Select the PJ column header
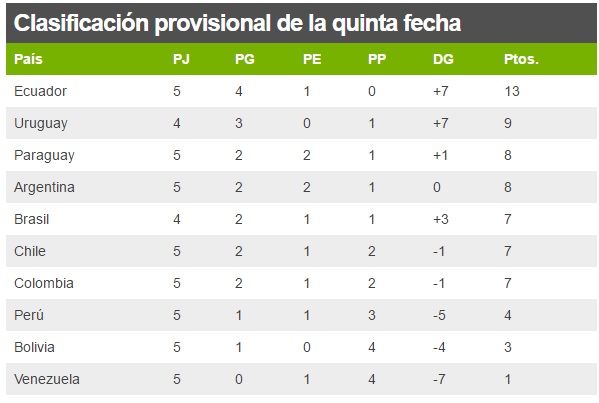The image size is (599, 403). point(181,59)
